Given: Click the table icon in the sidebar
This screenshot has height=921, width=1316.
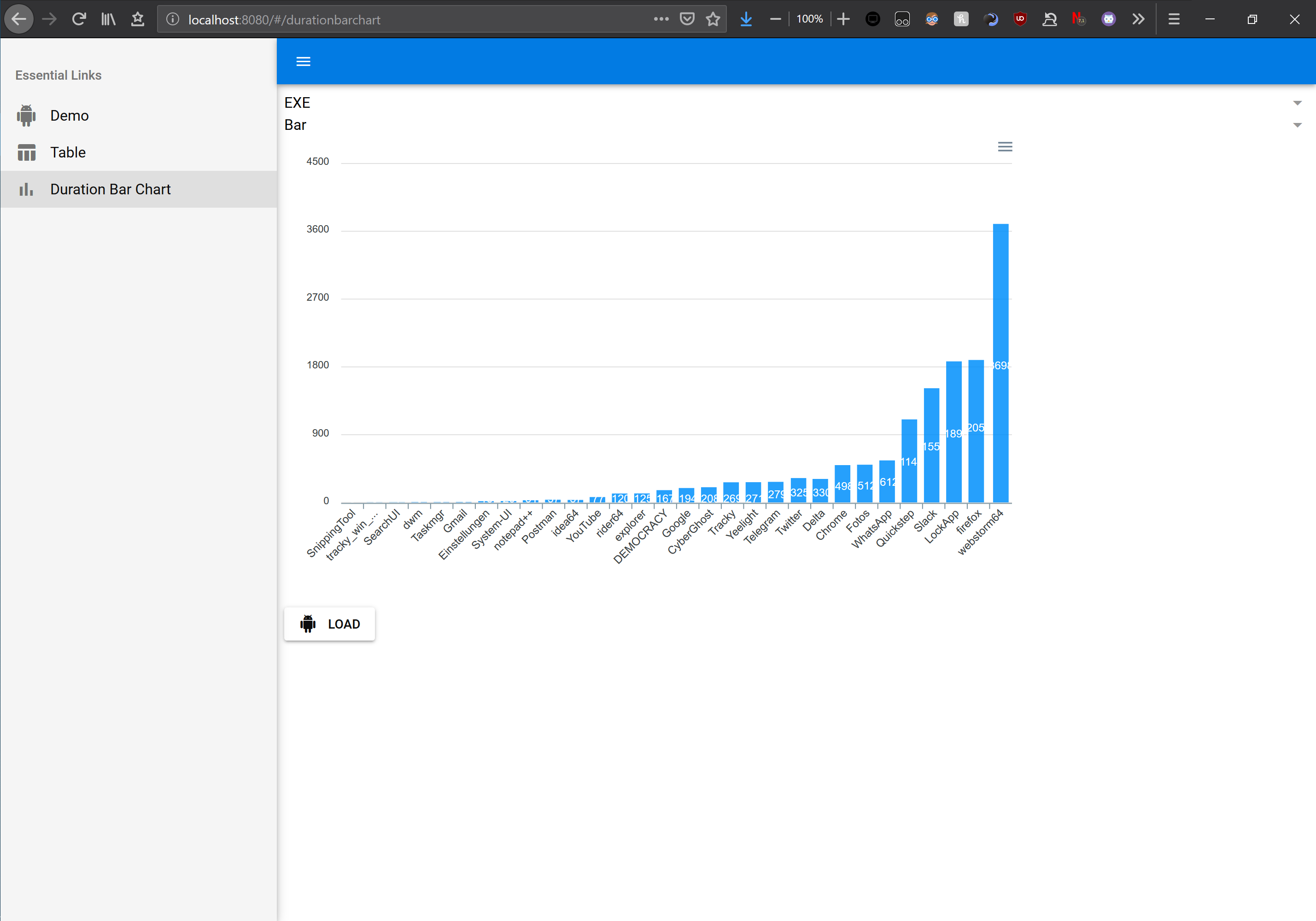Looking at the screenshot, I should [x=26, y=152].
